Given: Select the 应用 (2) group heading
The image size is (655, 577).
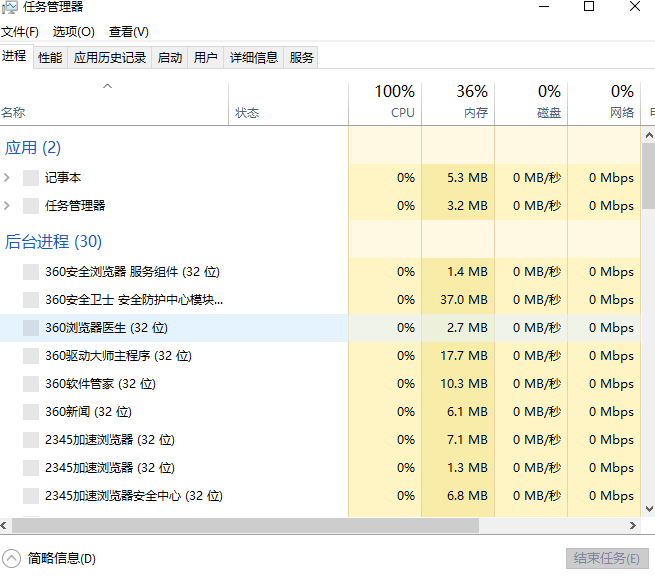Looking at the screenshot, I should coord(33,148).
